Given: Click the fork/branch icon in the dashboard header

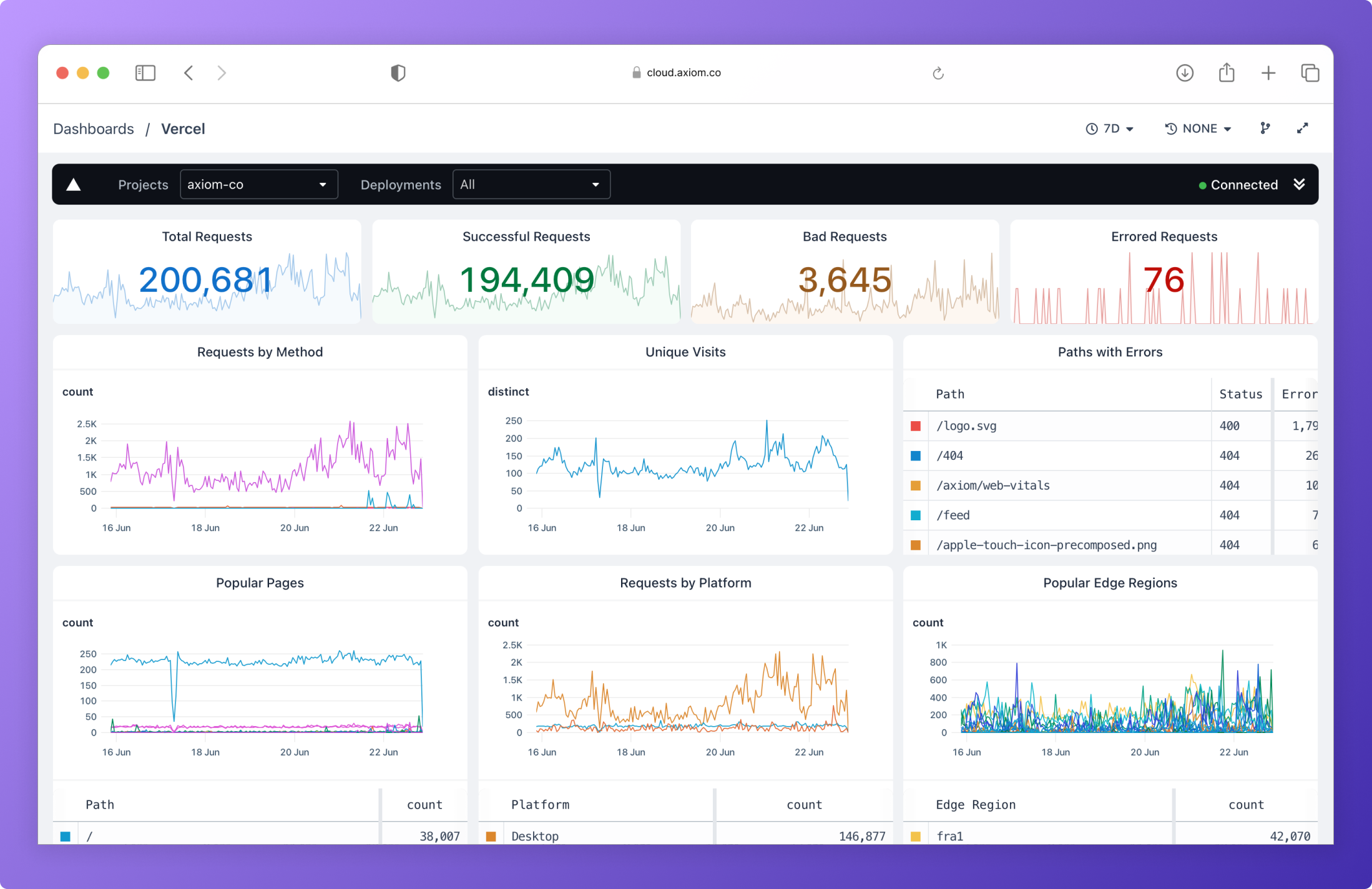Looking at the screenshot, I should pyautogui.click(x=1265, y=129).
